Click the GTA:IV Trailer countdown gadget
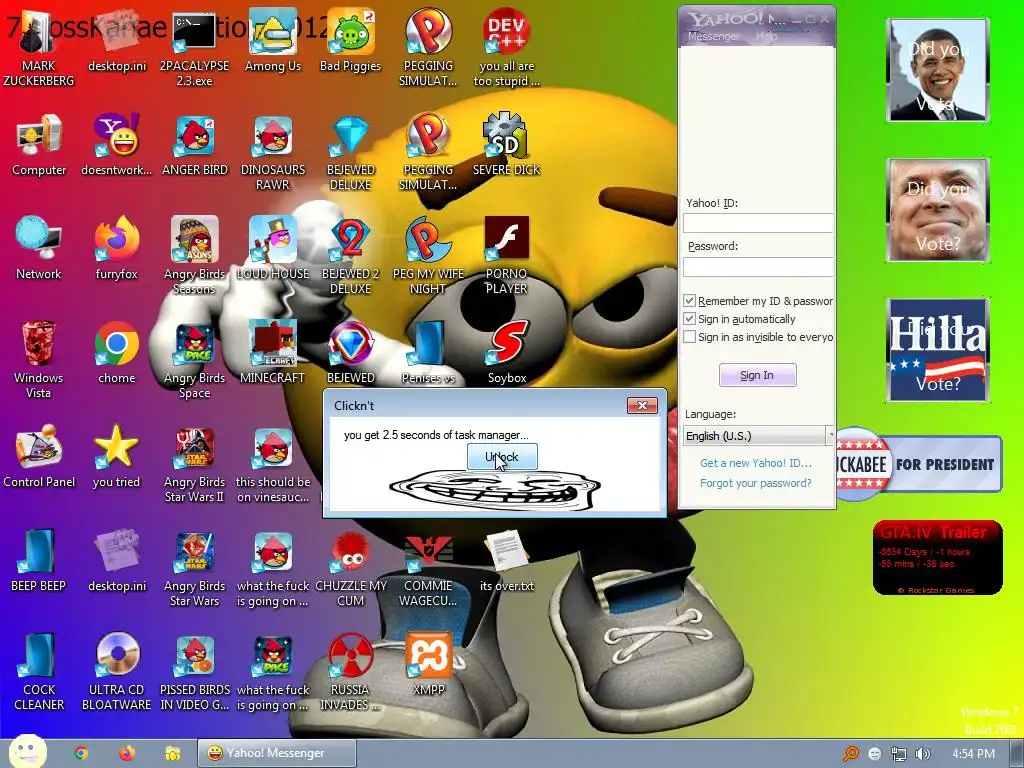1024x768 pixels. point(937,557)
